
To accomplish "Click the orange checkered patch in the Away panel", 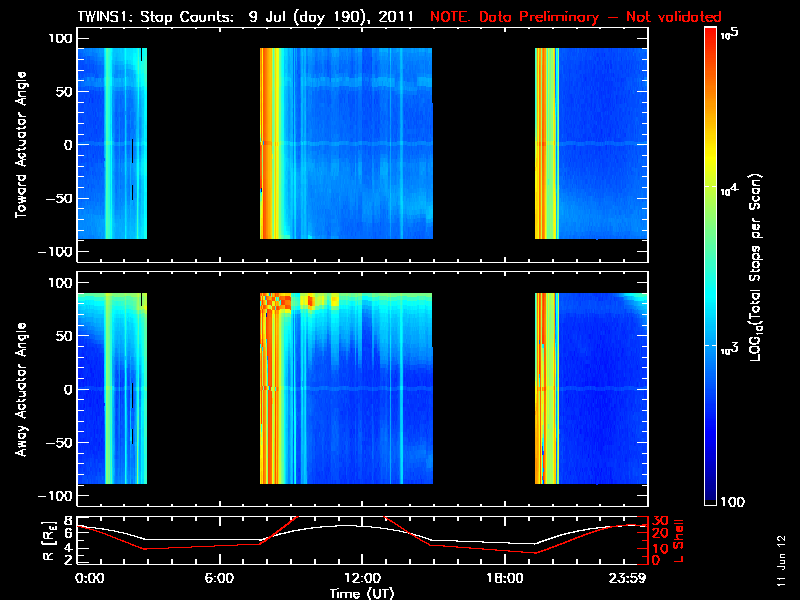I will pos(276,302).
